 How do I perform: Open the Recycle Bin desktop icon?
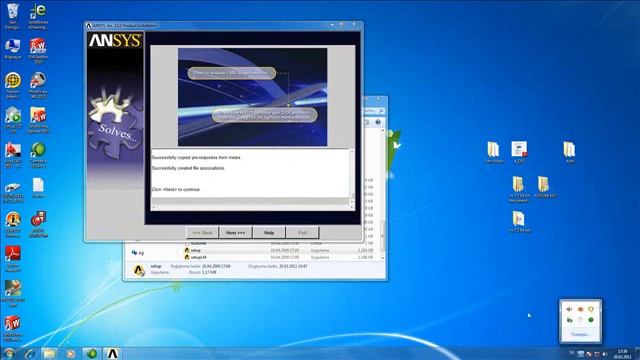pyautogui.click(x=13, y=16)
